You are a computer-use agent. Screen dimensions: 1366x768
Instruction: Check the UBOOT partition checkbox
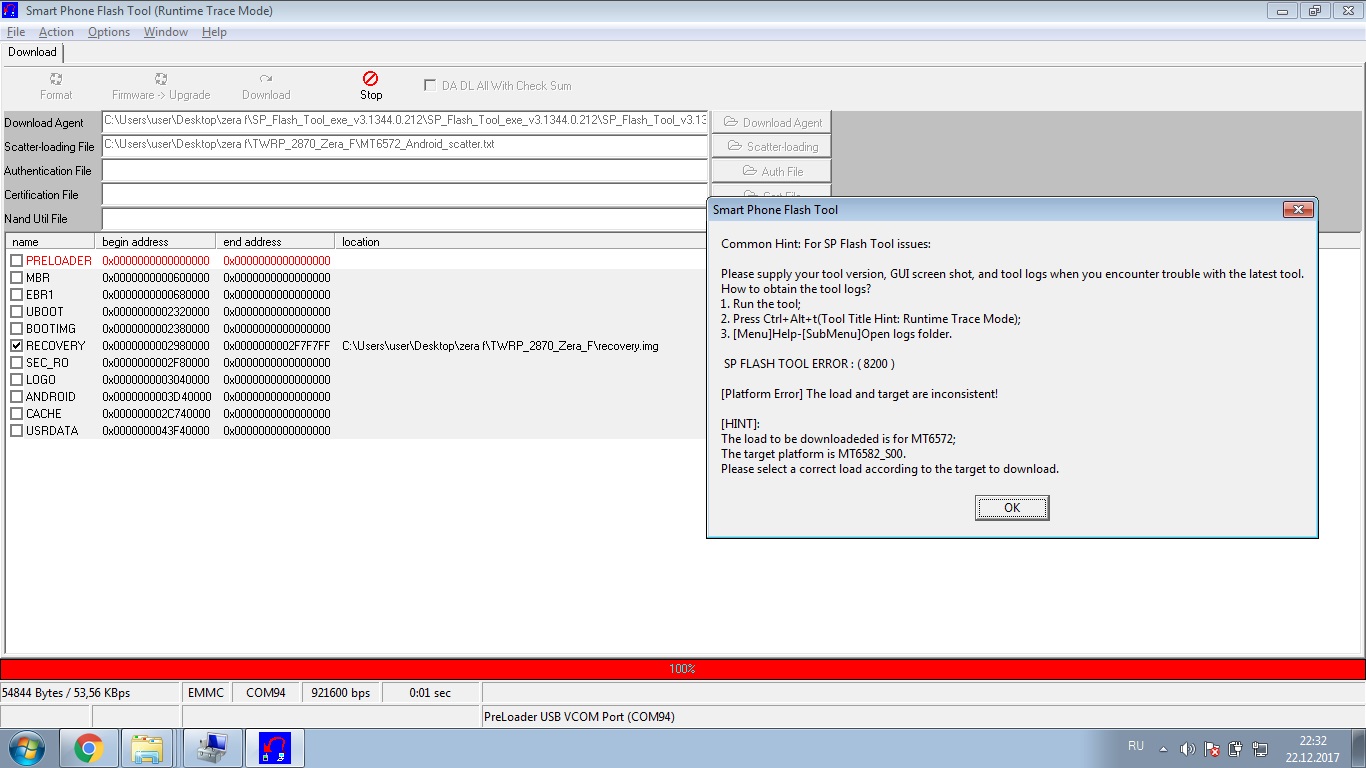[x=16, y=312]
